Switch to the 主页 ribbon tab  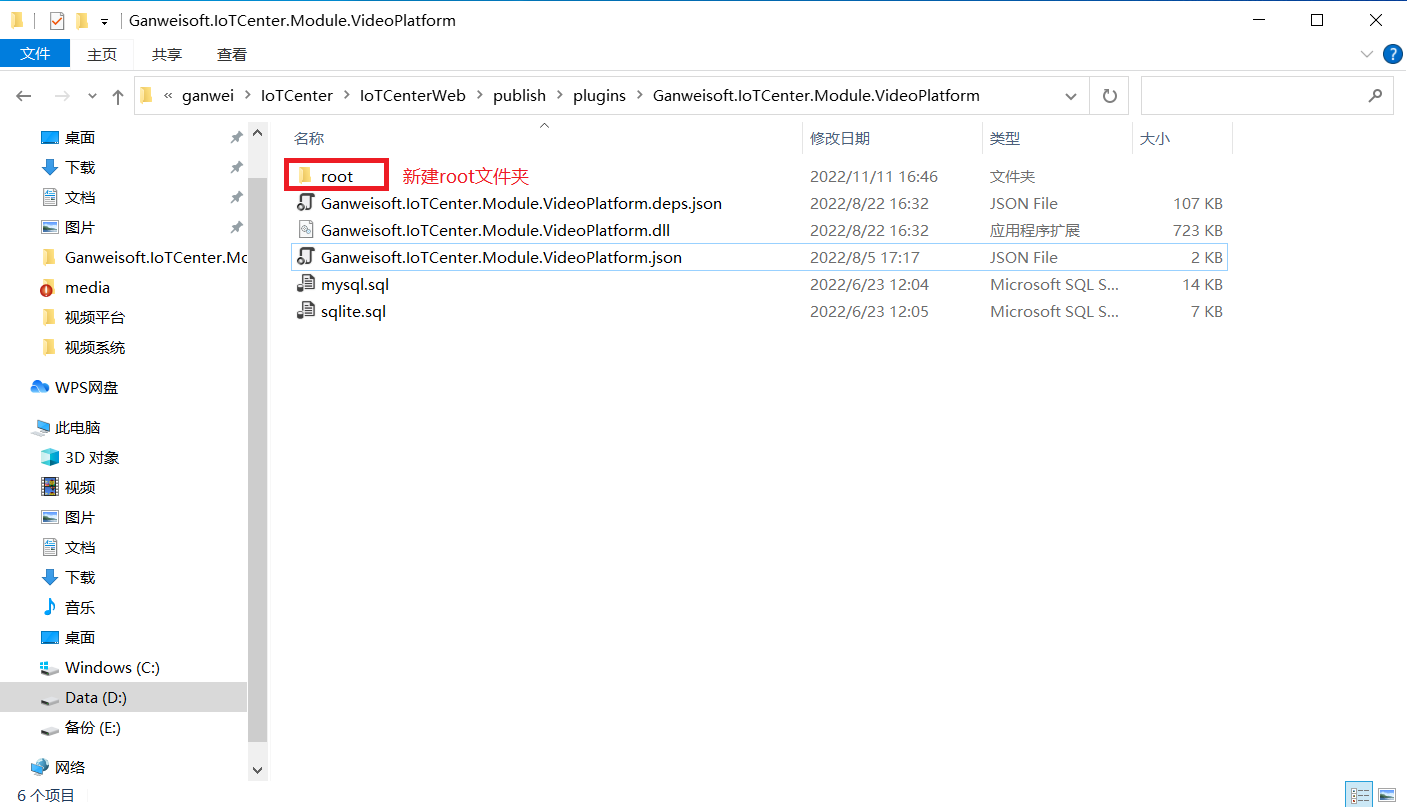102,54
